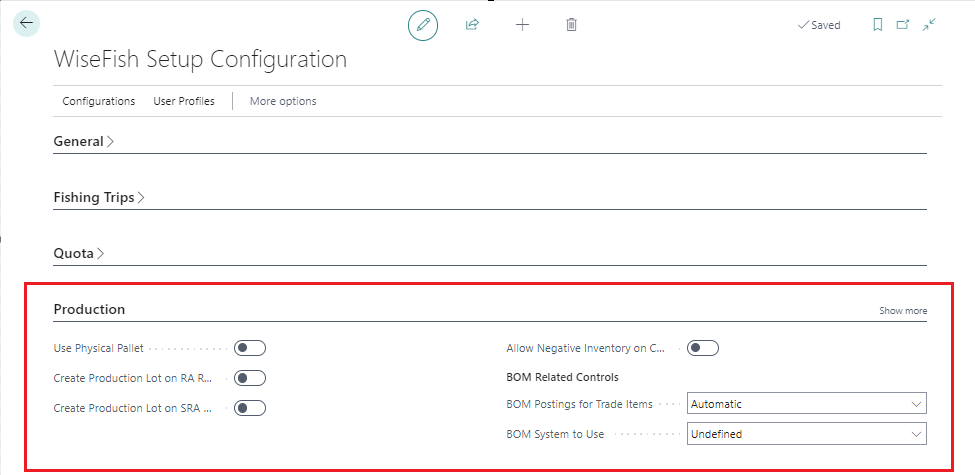The image size is (975, 475).
Task: Enable the Use Physical Pallet toggle
Action: pyautogui.click(x=249, y=348)
